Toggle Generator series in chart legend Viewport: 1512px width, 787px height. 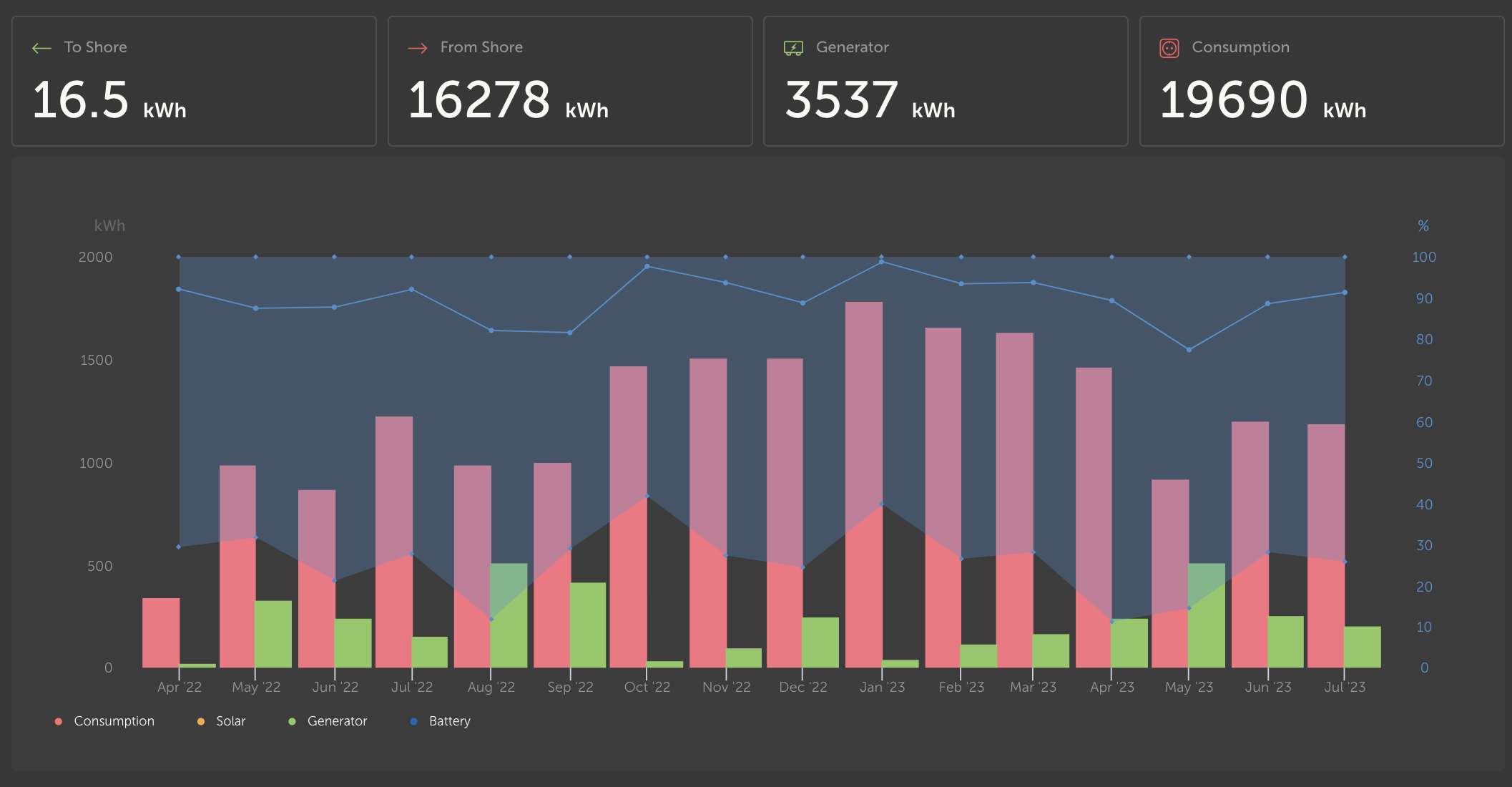(x=337, y=721)
